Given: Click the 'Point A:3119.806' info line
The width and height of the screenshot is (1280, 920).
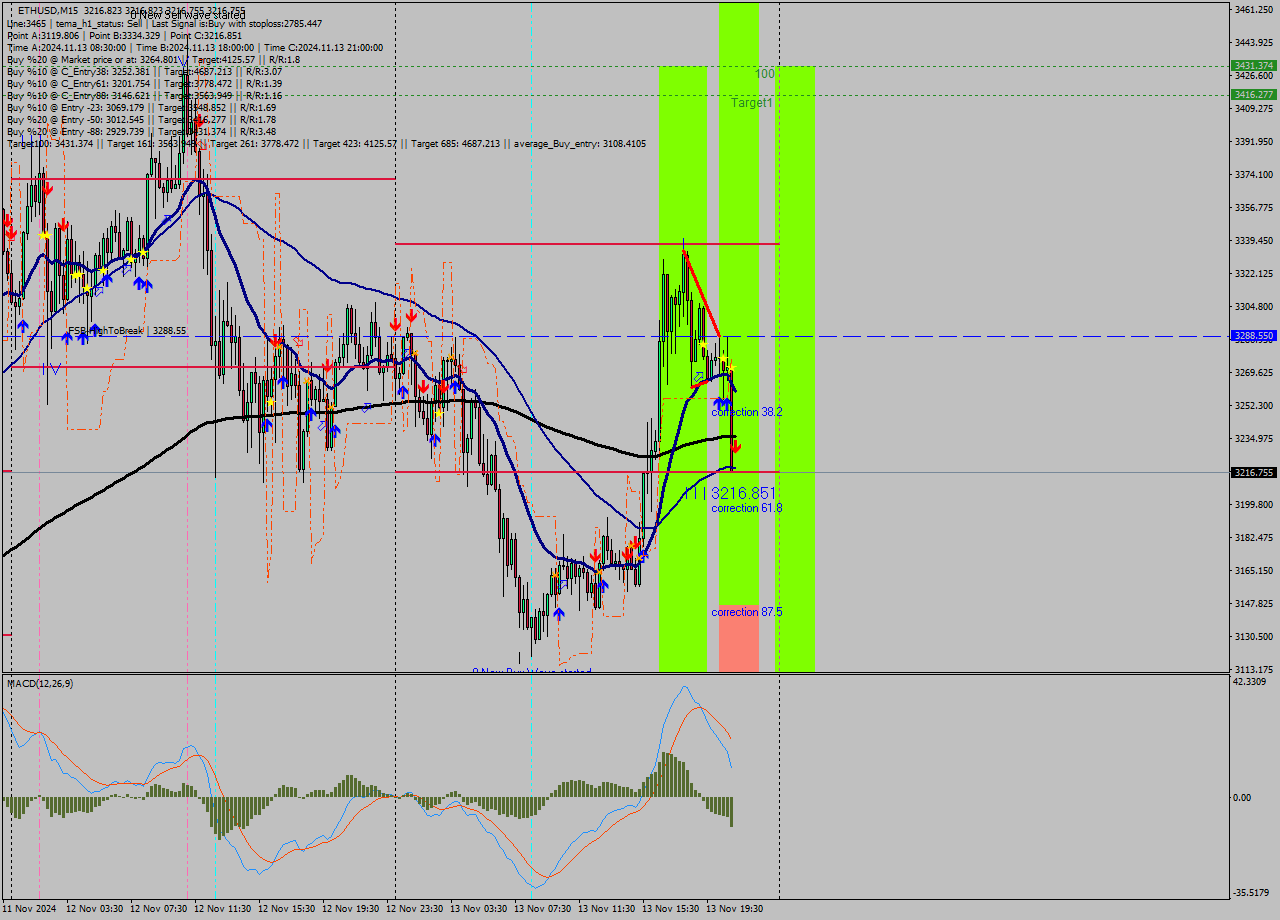Looking at the screenshot, I should pyautogui.click(x=125, y=35).
